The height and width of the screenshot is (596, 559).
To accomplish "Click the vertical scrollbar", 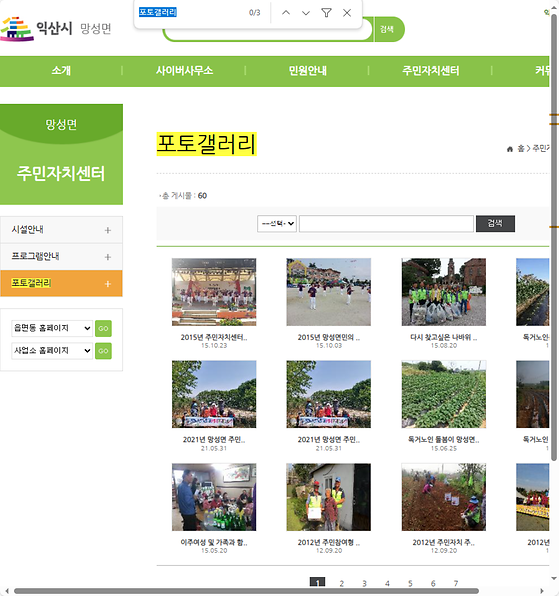I will pyautogui.click(x=554, y=238).
